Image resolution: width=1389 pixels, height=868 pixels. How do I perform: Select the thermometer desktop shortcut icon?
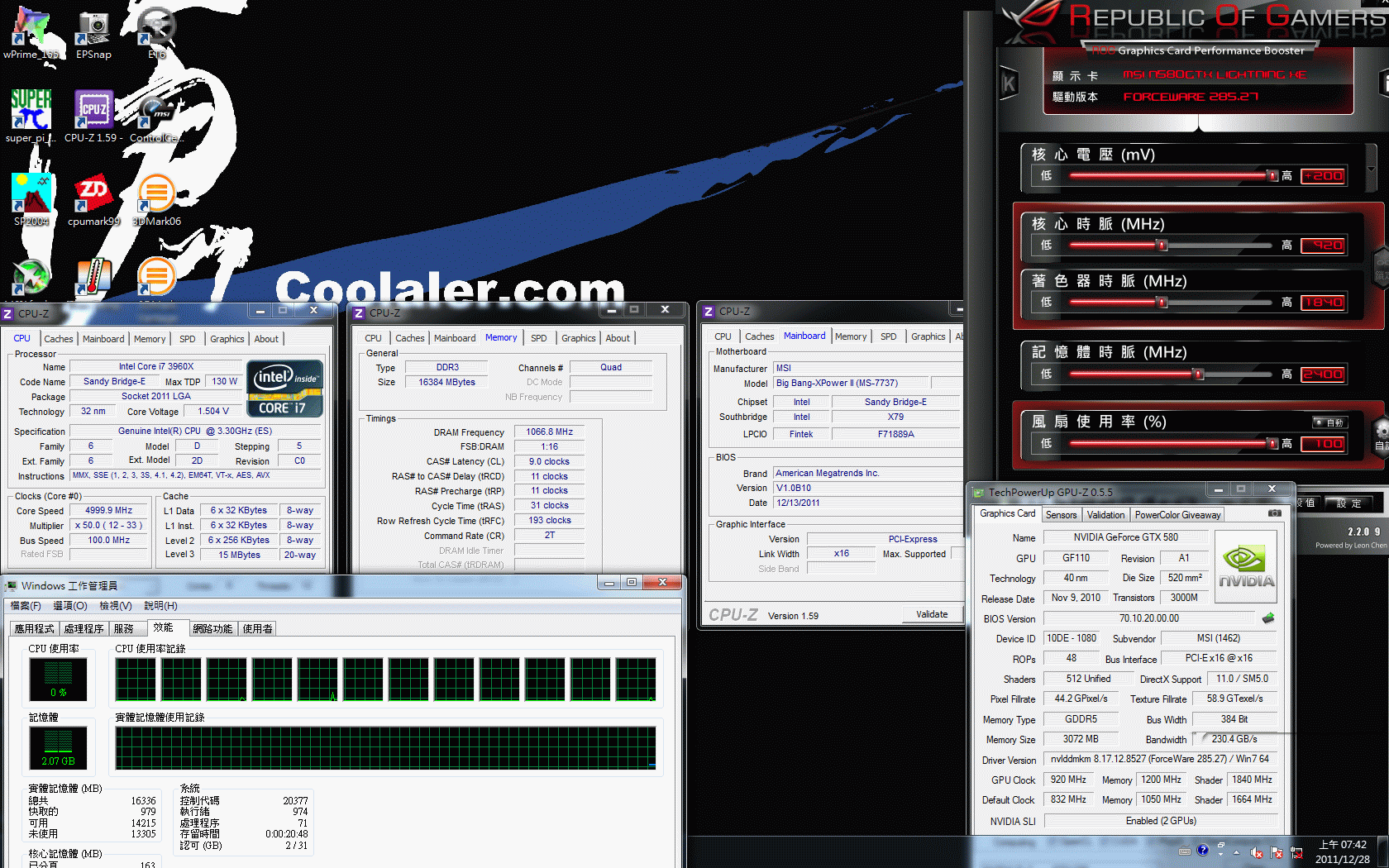pos(93,277)
